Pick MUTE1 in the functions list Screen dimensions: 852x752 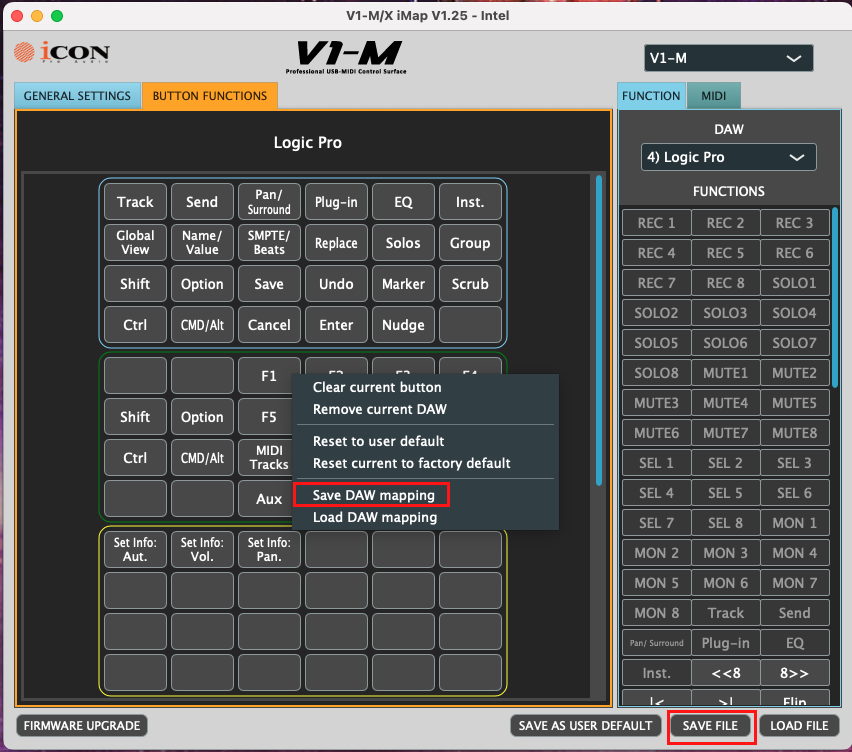coord(725,373)
